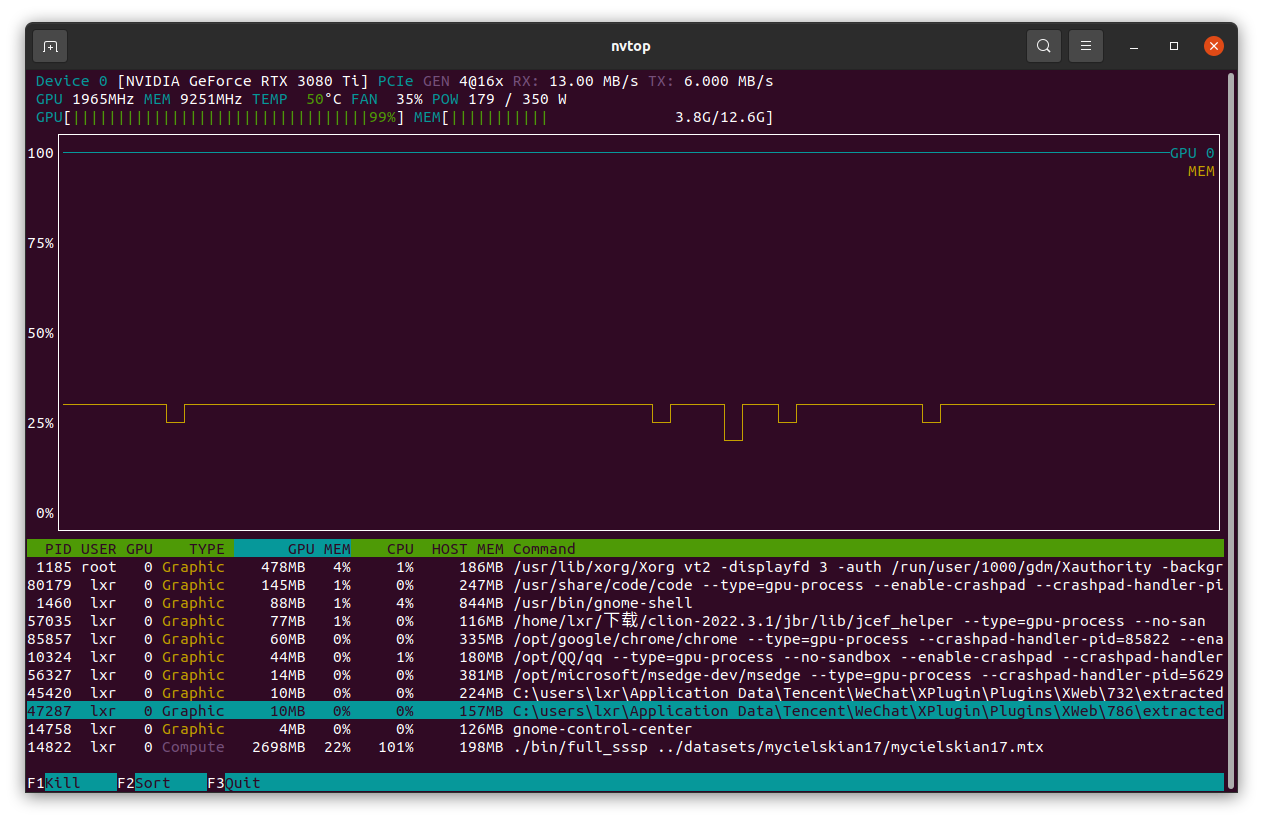This screenshot has height=821, width=1263.
Task: Select the gnome-shell process row
Action: coord(400,603)
